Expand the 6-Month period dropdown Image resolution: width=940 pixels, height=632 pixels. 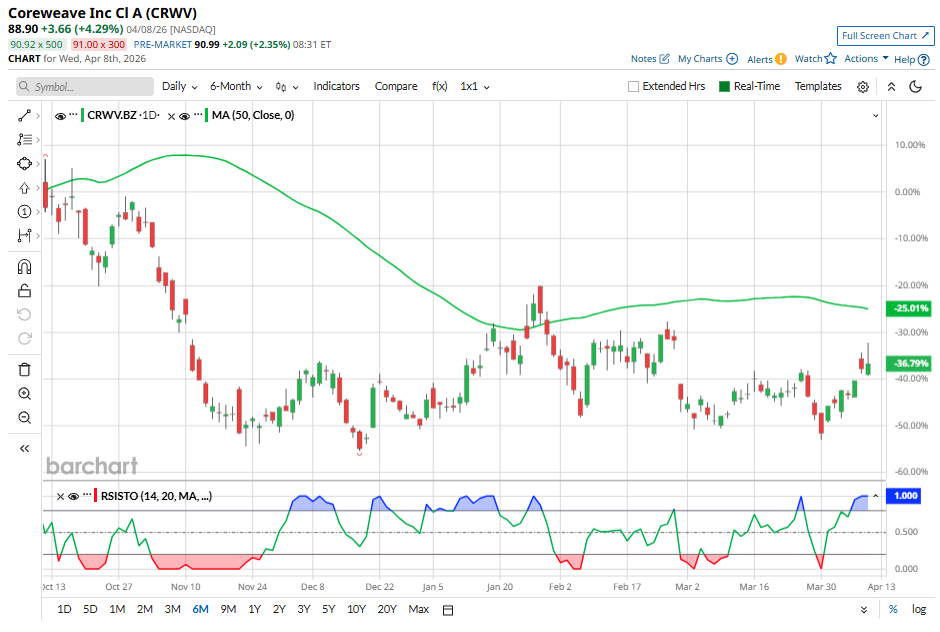(236, 87)
